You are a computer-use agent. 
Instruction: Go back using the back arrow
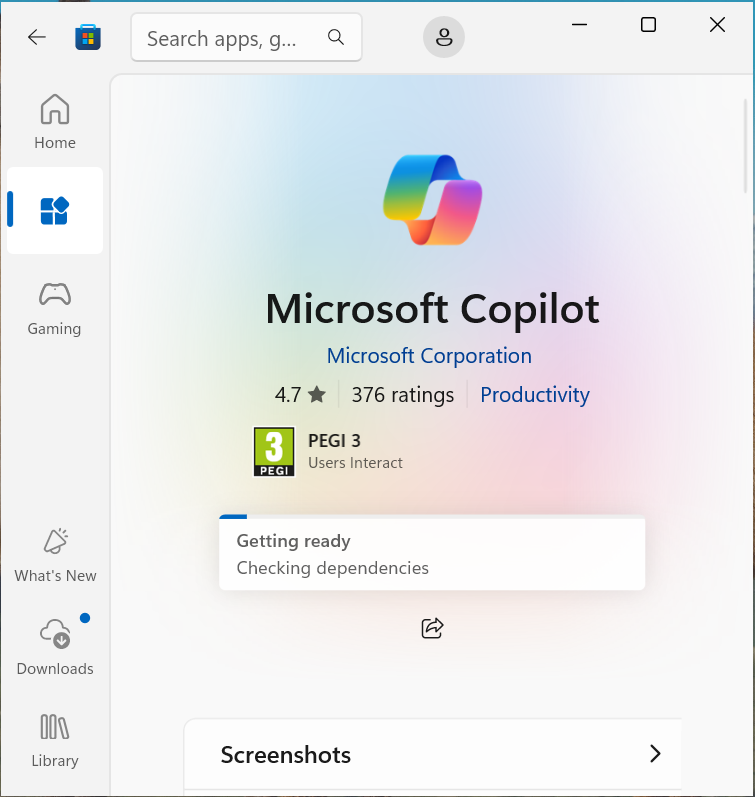37,37
